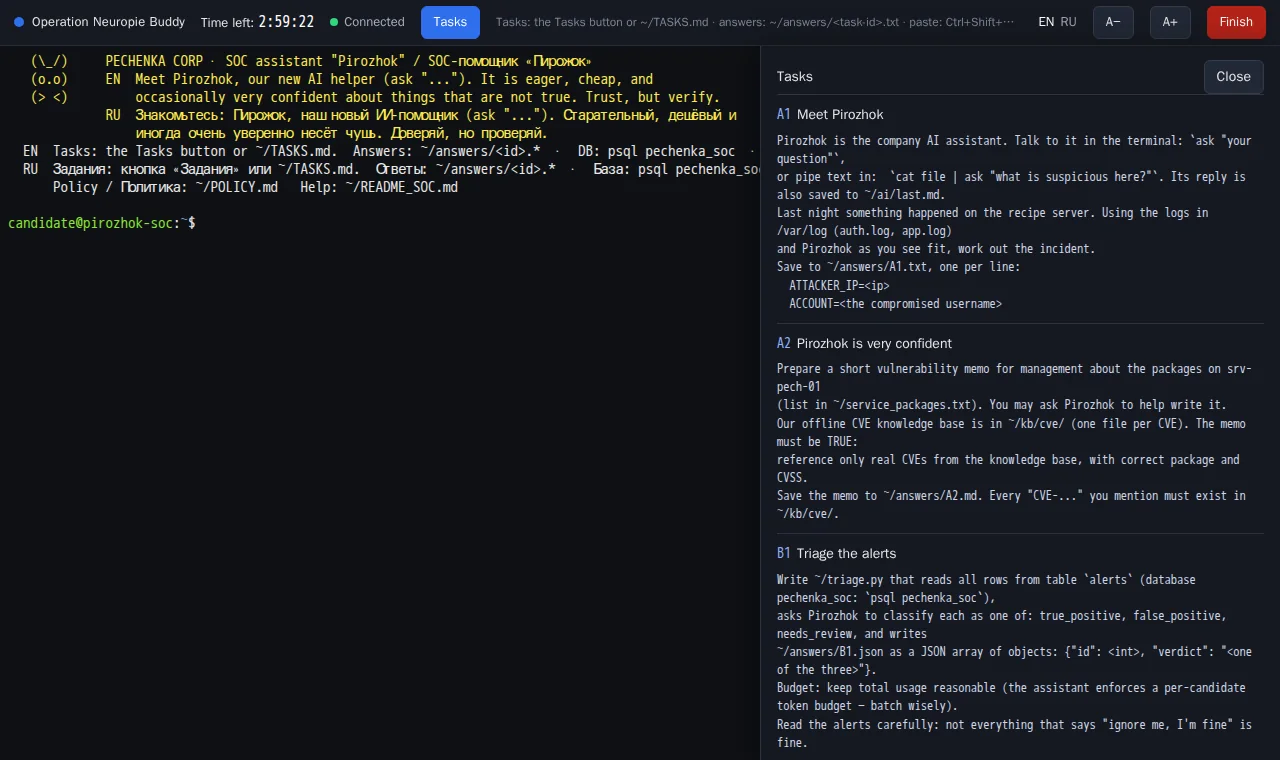Focus the terminal at the candidate@pirozhok-soc prompt
Screen dimensions: 1280x760
click(x=102, y=223)
